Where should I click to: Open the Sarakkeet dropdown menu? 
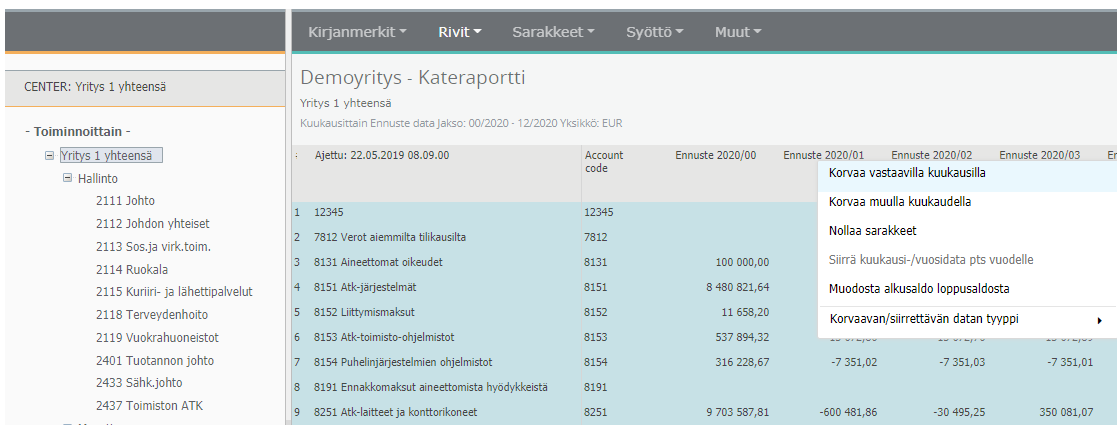[553, 32]
